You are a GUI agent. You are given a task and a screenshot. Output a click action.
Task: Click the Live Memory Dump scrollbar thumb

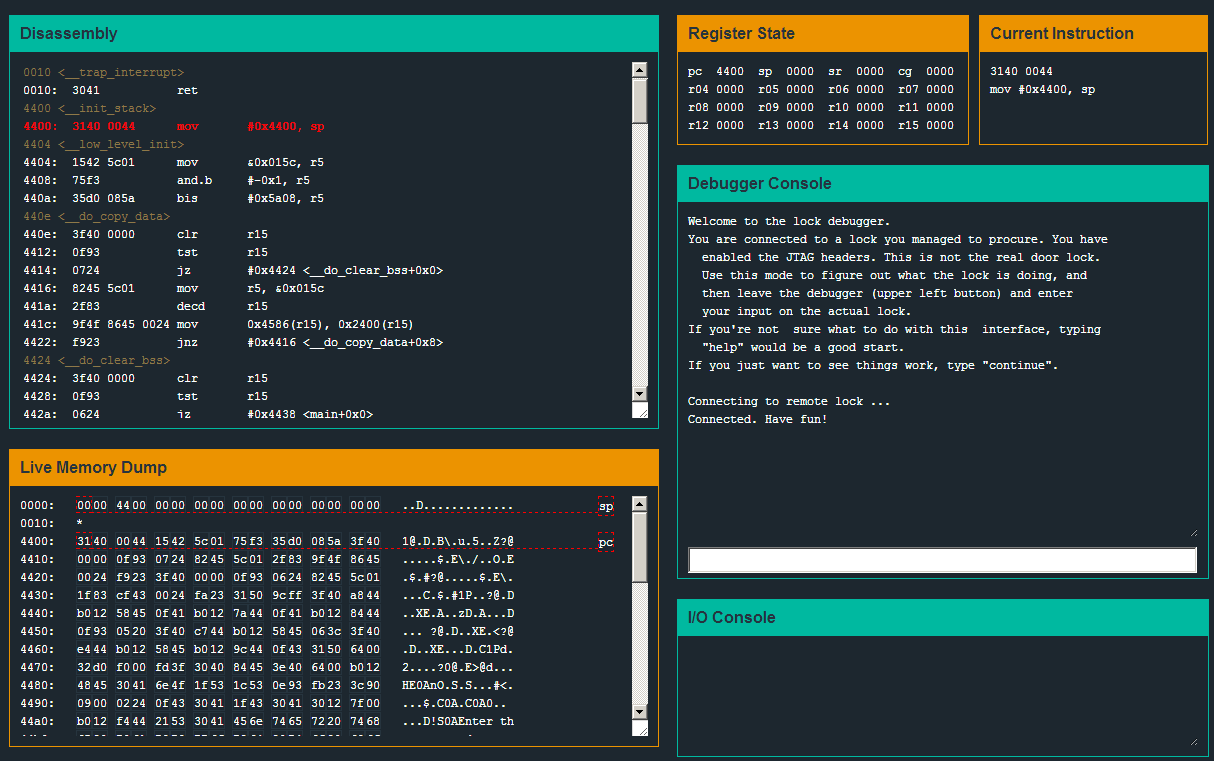[640, 547]
